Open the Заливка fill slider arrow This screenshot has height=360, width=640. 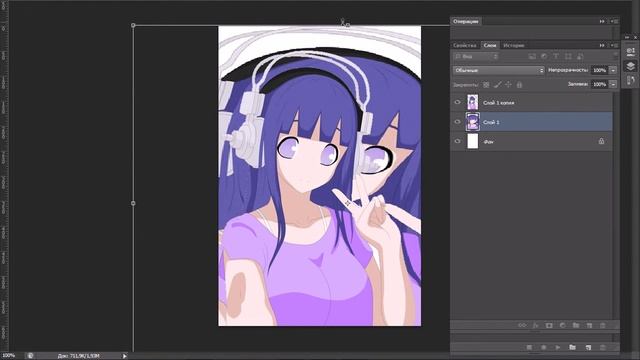(x=613, y=84)
